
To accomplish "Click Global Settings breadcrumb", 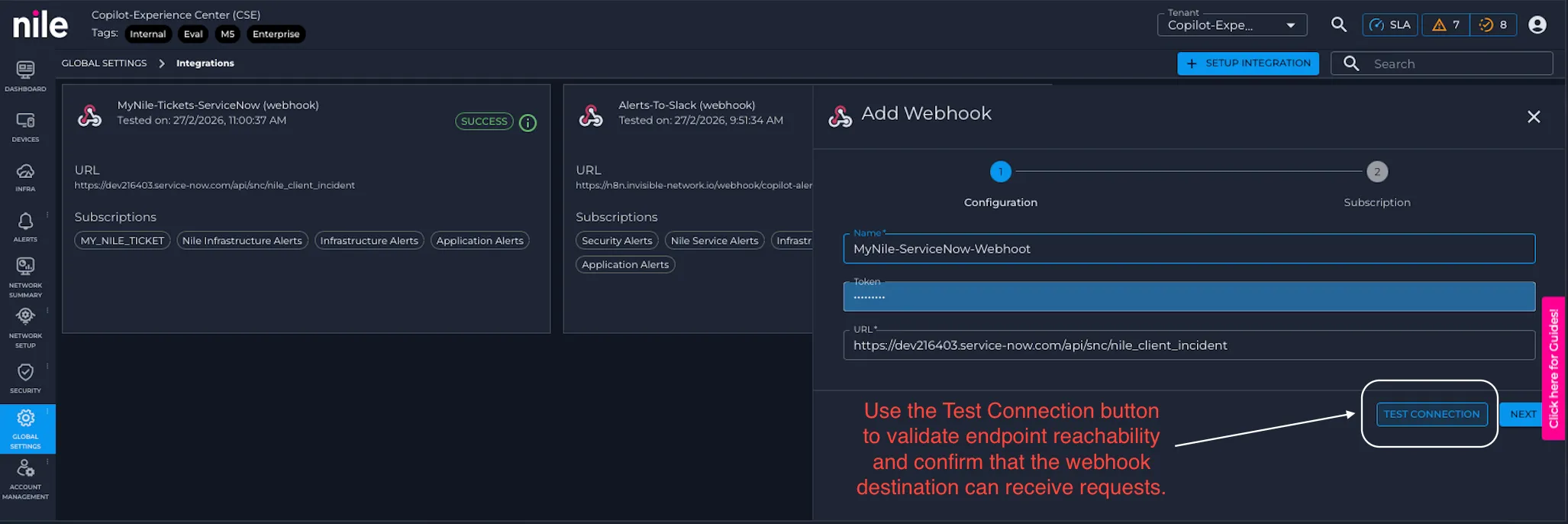I will 104,63.
